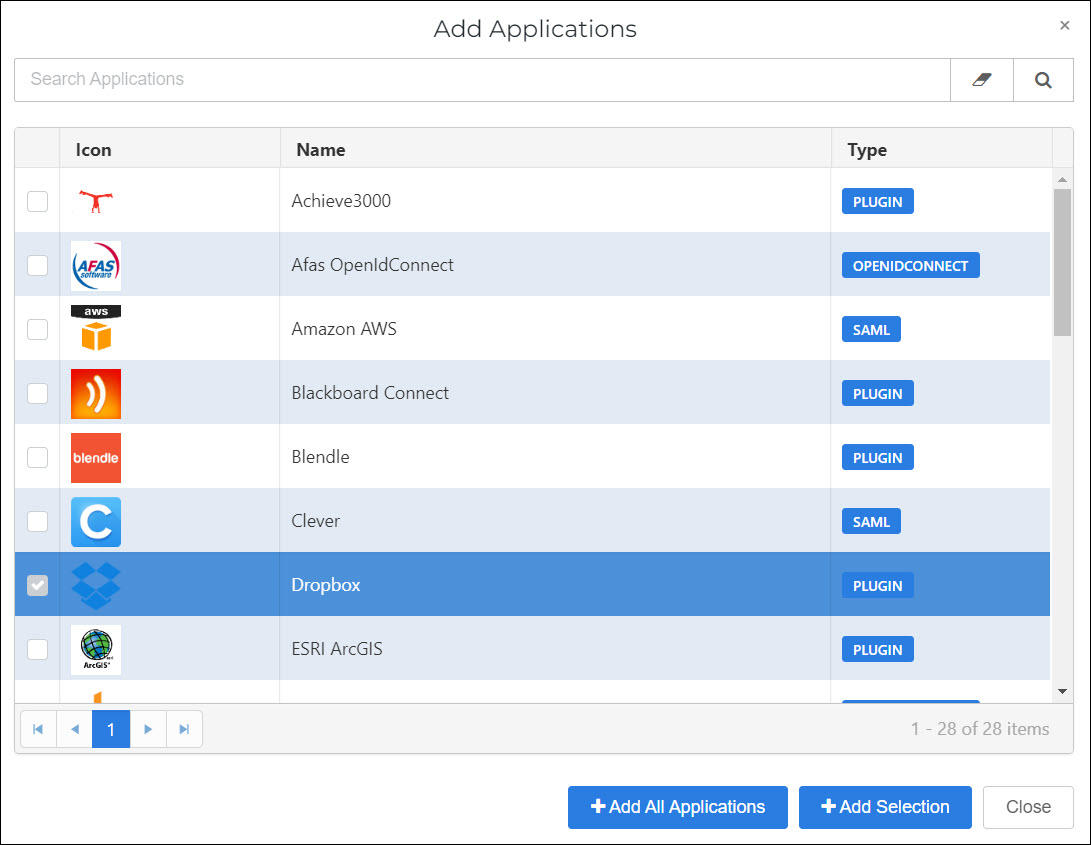1091x845 pixels.
Task: Select the Amazon AWS name text
Action: tap(344, 329)
